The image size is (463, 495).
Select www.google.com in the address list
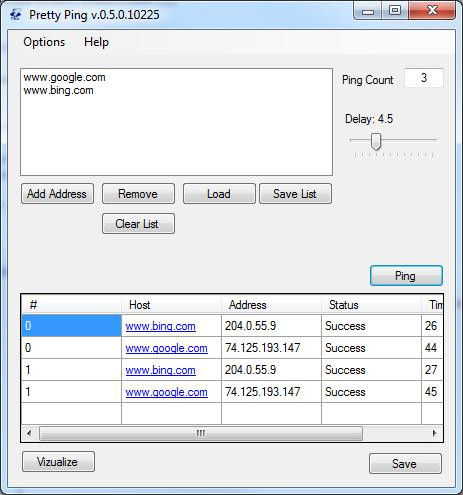64,77
